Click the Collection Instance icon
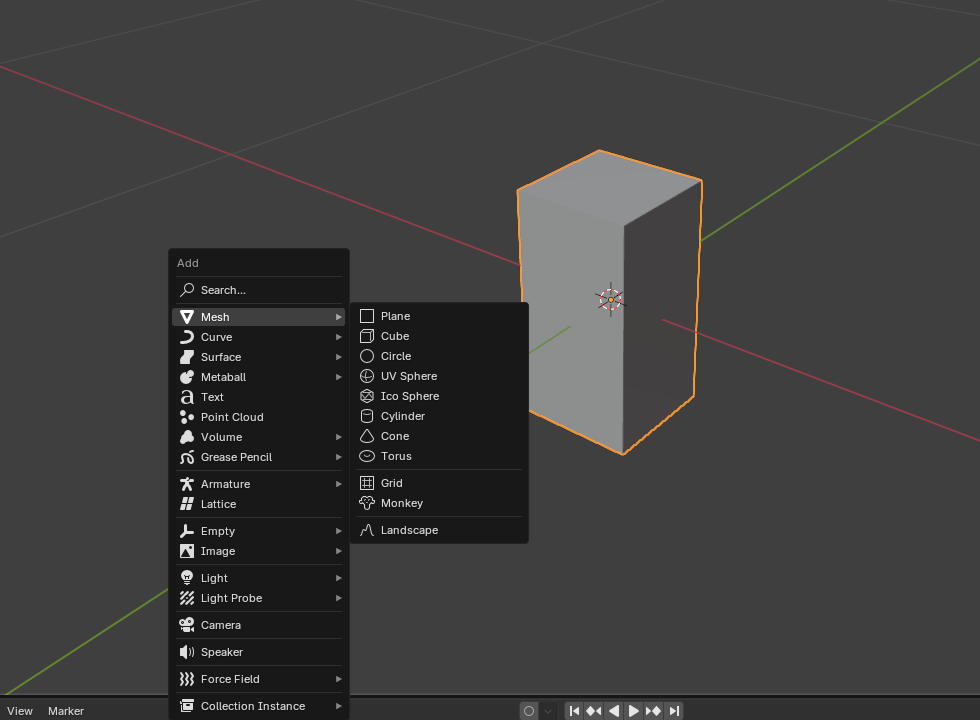This screenshot has width=980, height=720. pos(187,706)
